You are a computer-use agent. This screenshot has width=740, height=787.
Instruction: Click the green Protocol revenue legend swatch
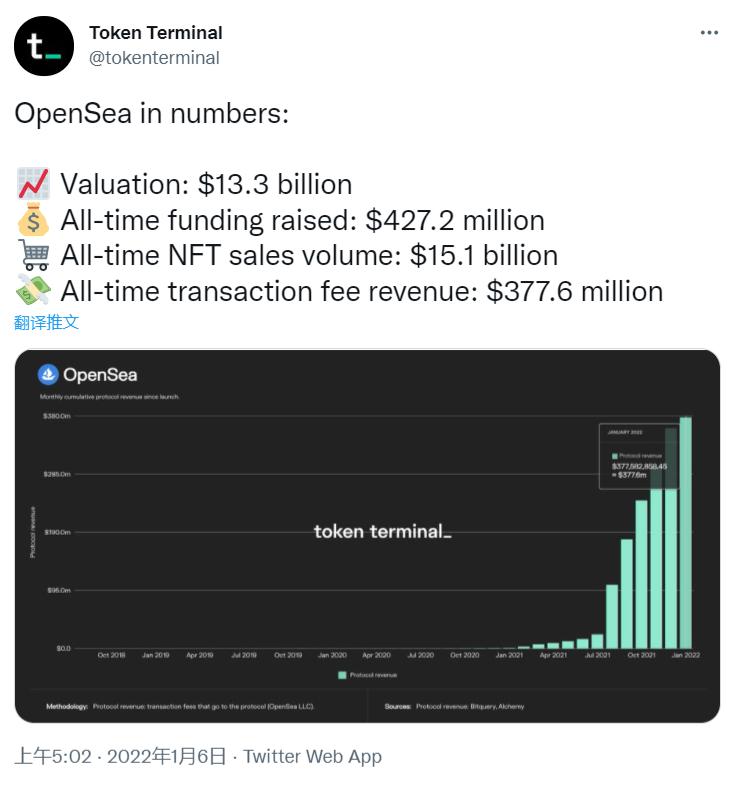point(342,675)
